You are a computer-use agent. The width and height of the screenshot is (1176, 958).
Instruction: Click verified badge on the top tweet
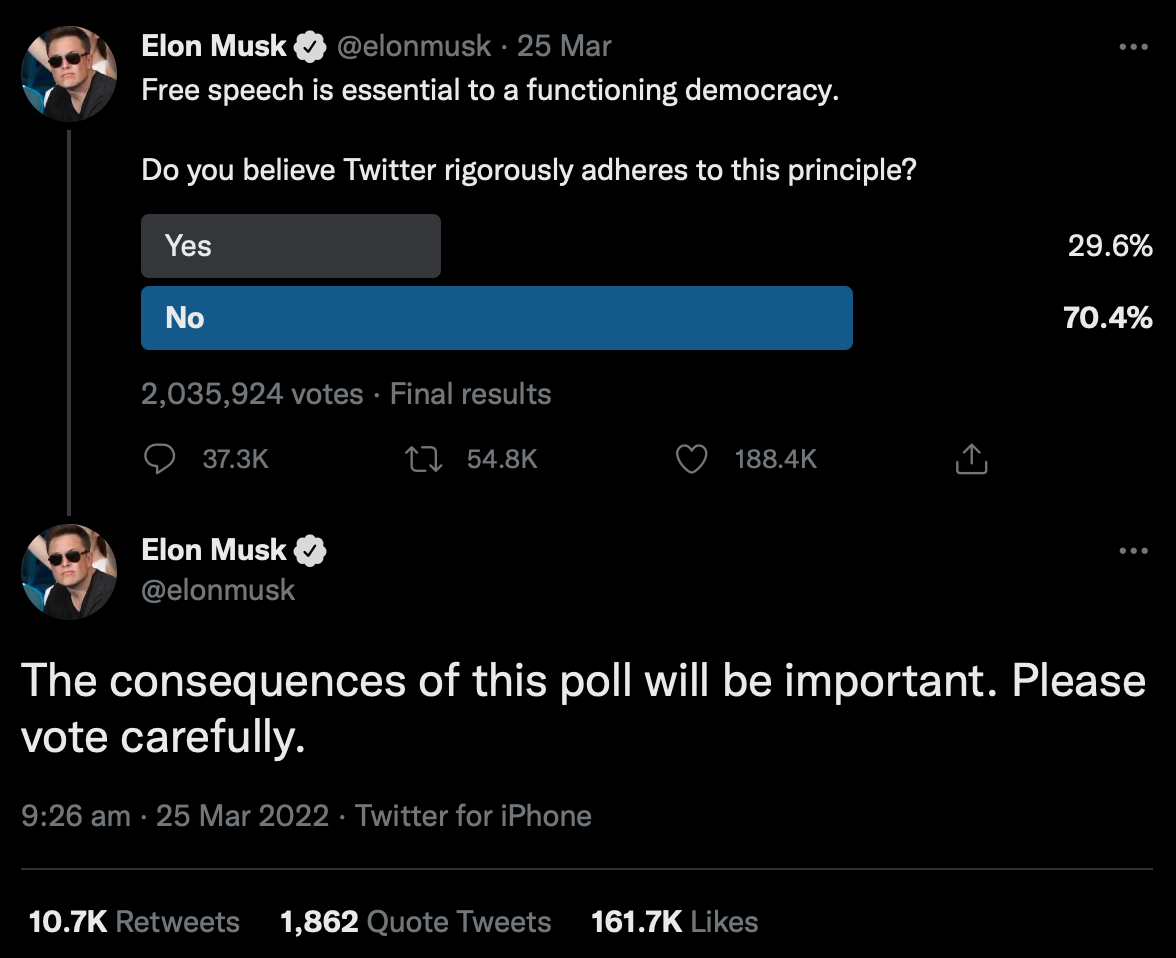click(310, 47)
